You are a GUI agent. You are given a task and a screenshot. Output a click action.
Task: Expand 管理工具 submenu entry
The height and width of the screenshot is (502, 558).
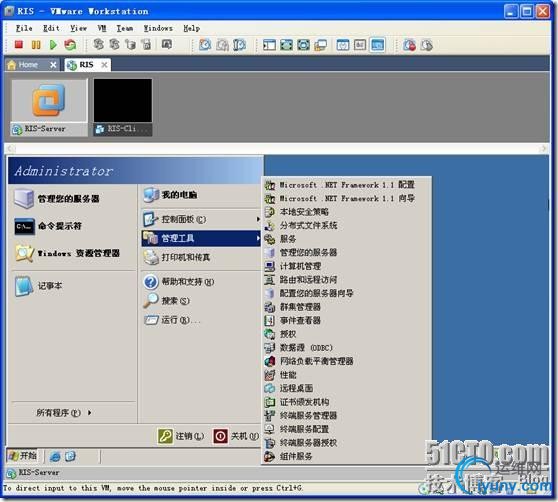coord(201,238)
